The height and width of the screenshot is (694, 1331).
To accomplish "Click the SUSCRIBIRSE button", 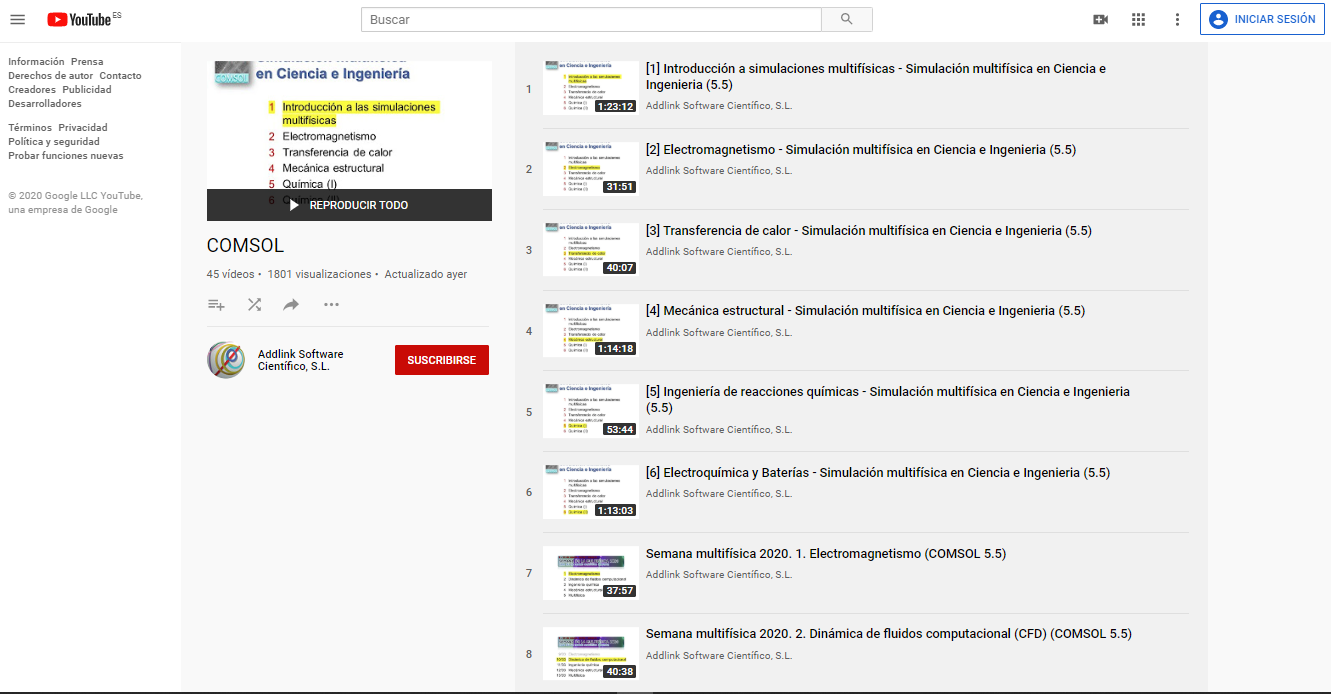I will [x=441, y=360].
